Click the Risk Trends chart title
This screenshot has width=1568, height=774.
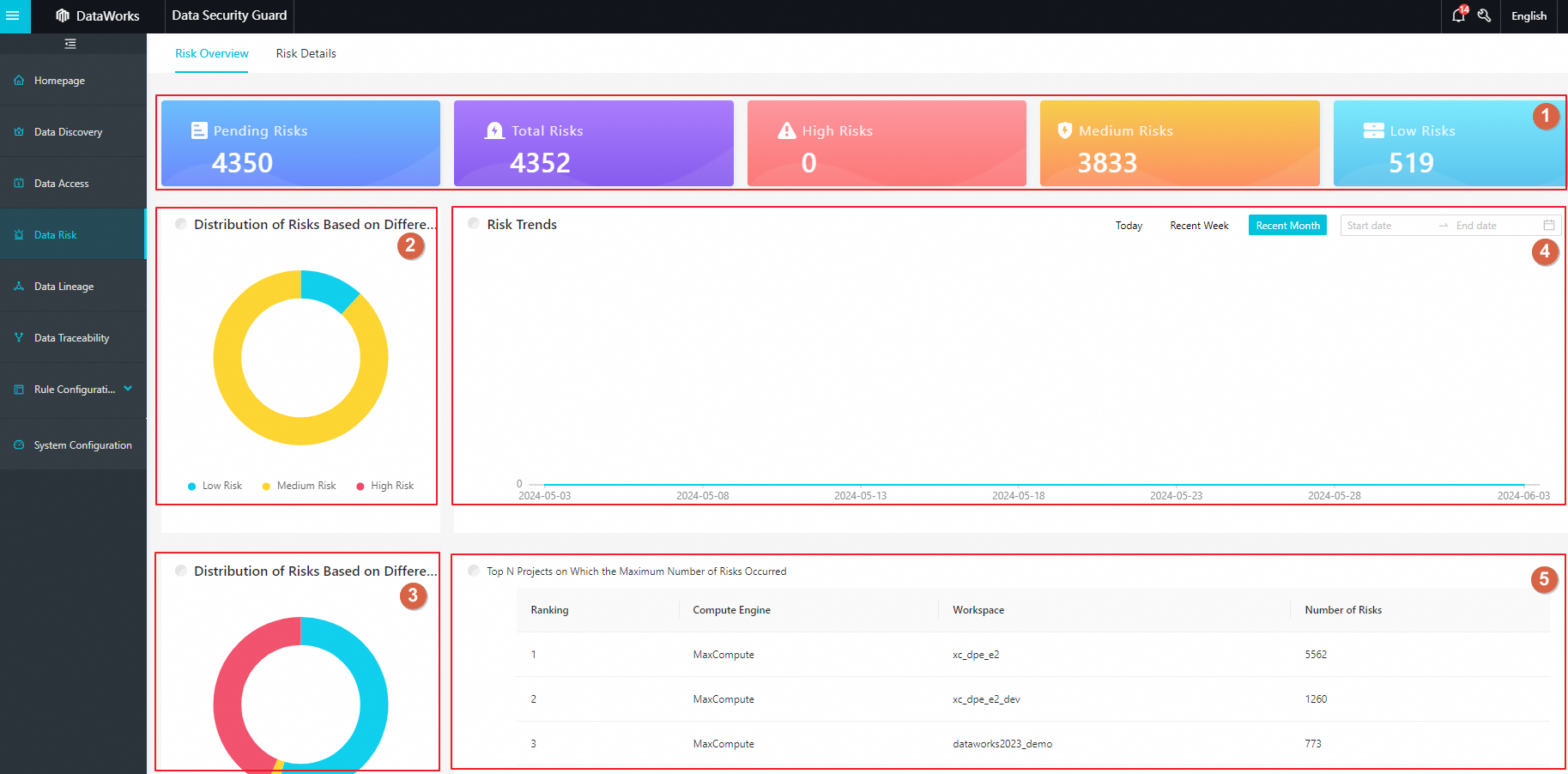[522, 225]
